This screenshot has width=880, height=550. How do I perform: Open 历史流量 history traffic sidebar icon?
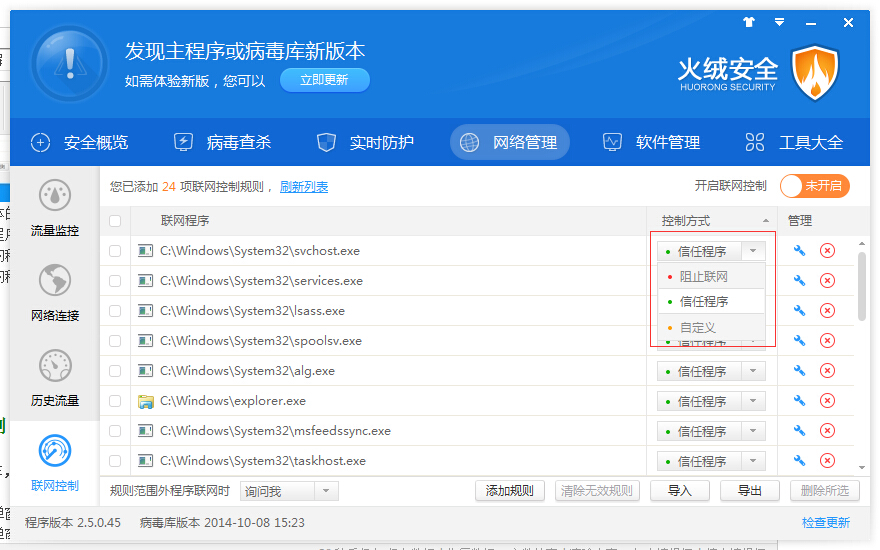[54, 377]
